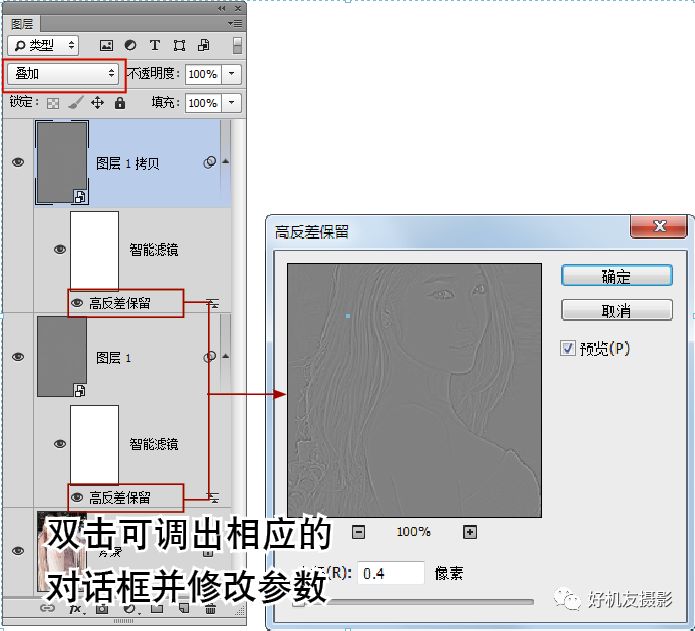Image resolution: width=695 pixels, height=631 pixels.
Task: Zoom out preview with minus button
Action: point(358,532)
